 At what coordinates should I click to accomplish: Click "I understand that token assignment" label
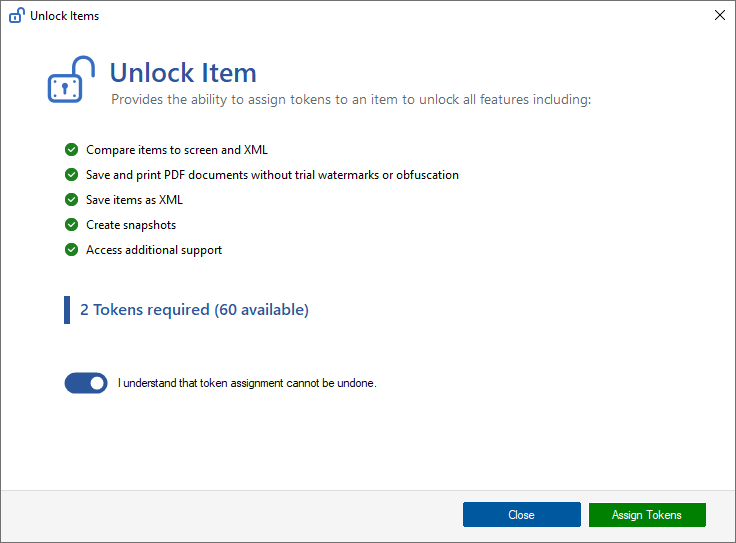tap(247, 383)
